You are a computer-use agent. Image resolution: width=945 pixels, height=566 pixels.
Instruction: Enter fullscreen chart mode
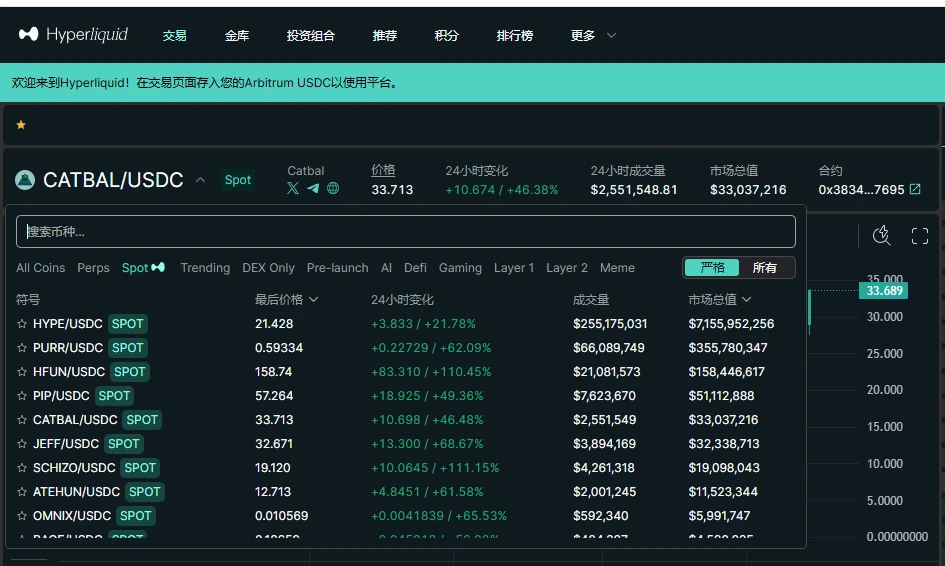(x=920, y=236)
